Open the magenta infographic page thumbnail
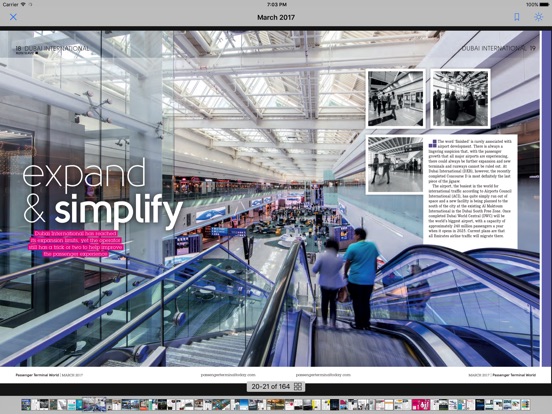The image size is (552, 414). pyautogui.click(x=421, y=404)
